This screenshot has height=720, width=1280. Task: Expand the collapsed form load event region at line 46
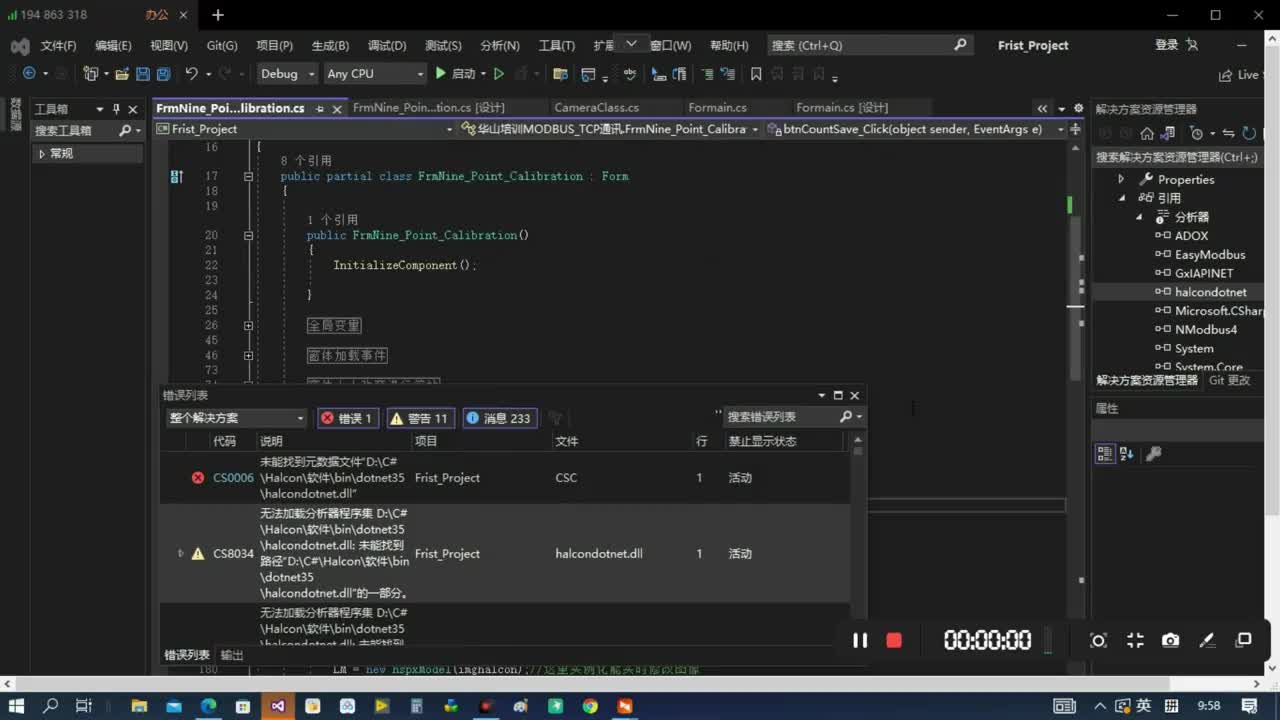tap(248, 356)
